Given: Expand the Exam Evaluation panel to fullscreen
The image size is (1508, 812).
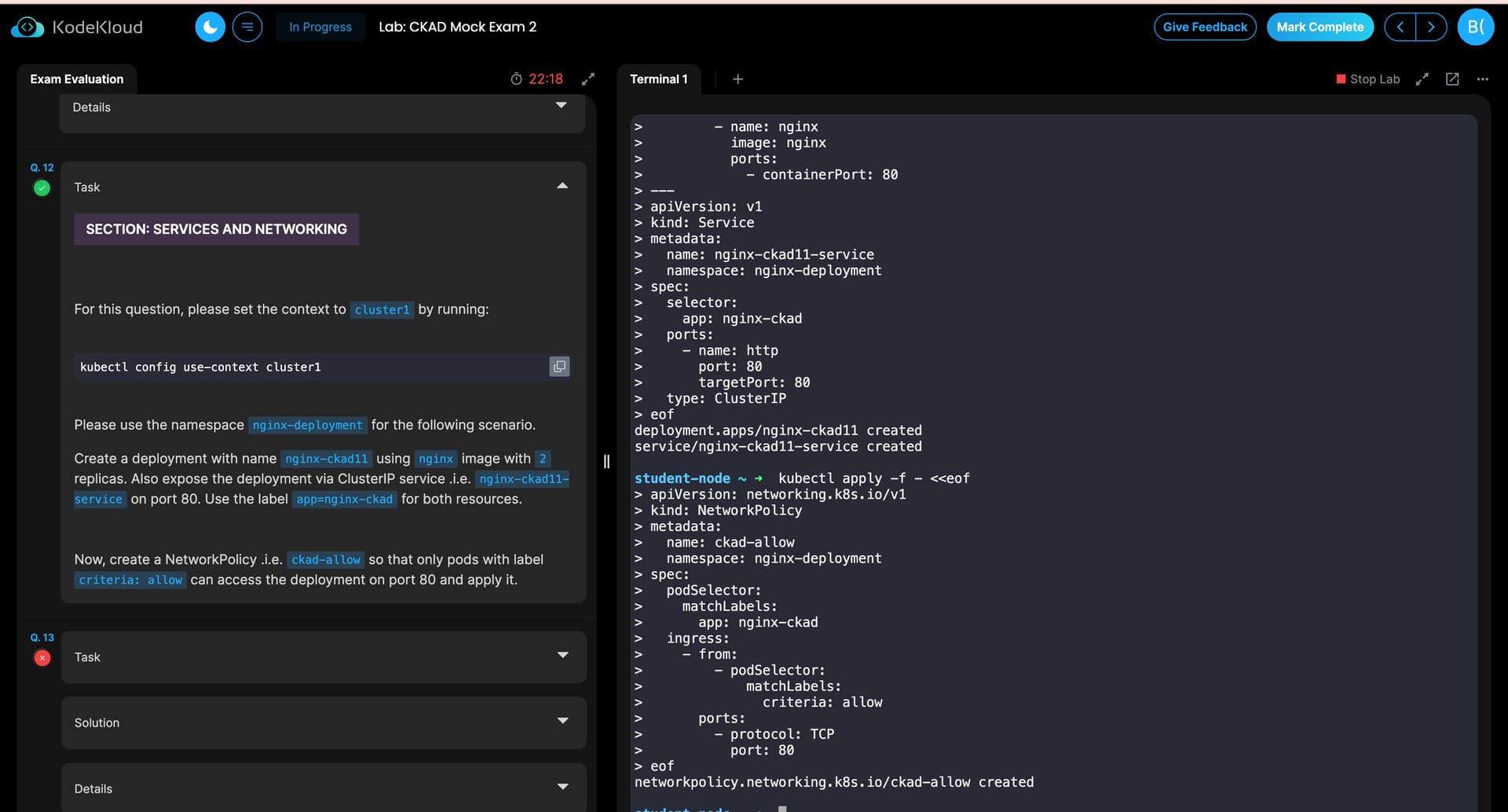Looking at the screenshot, I should 588,79.
